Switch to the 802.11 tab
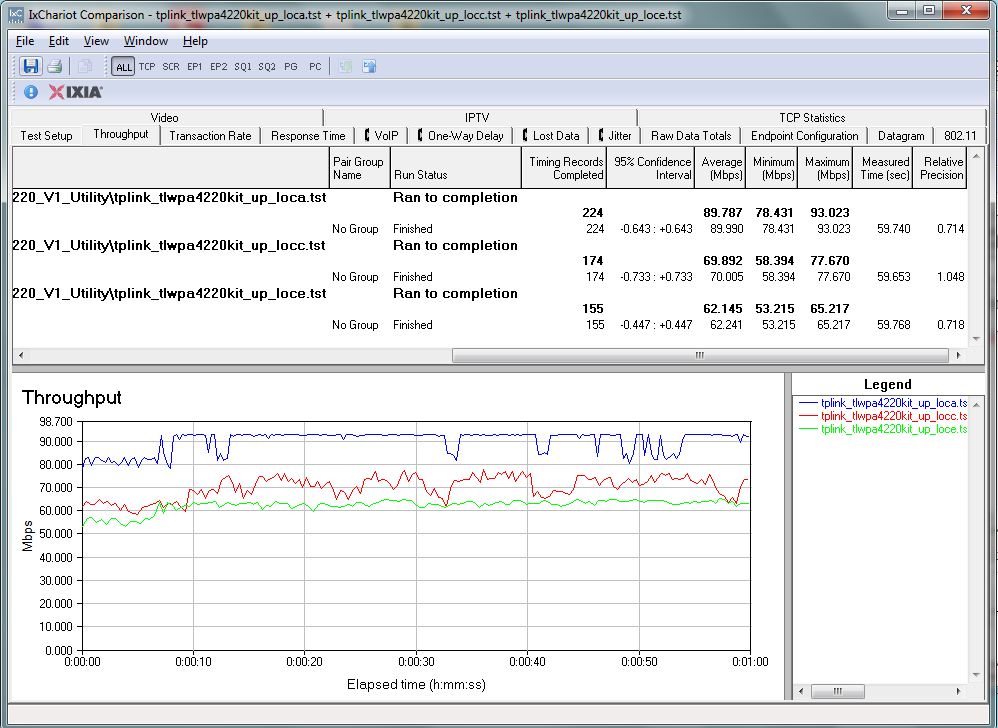Screen dimensions: 998x728 (960, 136)
